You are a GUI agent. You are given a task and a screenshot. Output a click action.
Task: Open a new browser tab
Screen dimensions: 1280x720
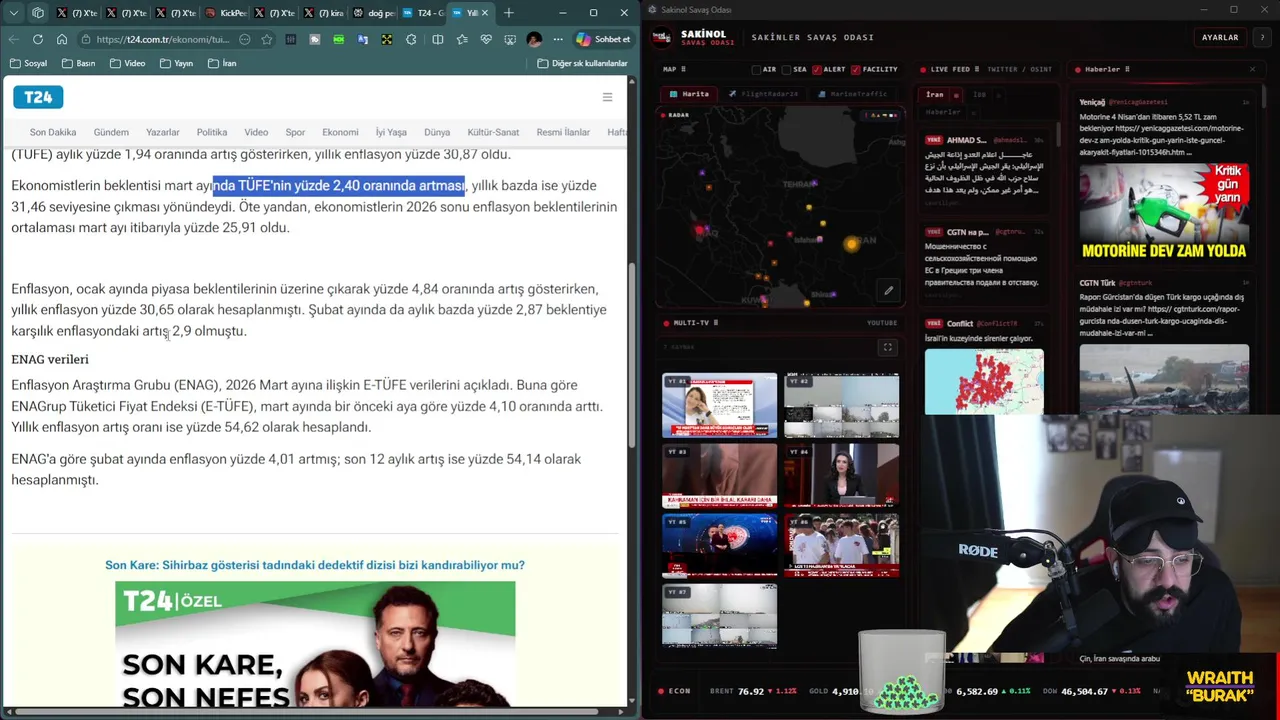point(509,13)
